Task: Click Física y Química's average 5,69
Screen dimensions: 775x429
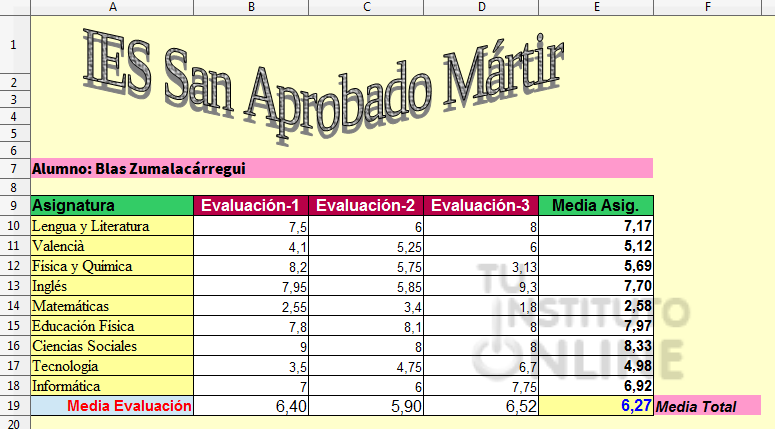Action: (x=596, y=265)
